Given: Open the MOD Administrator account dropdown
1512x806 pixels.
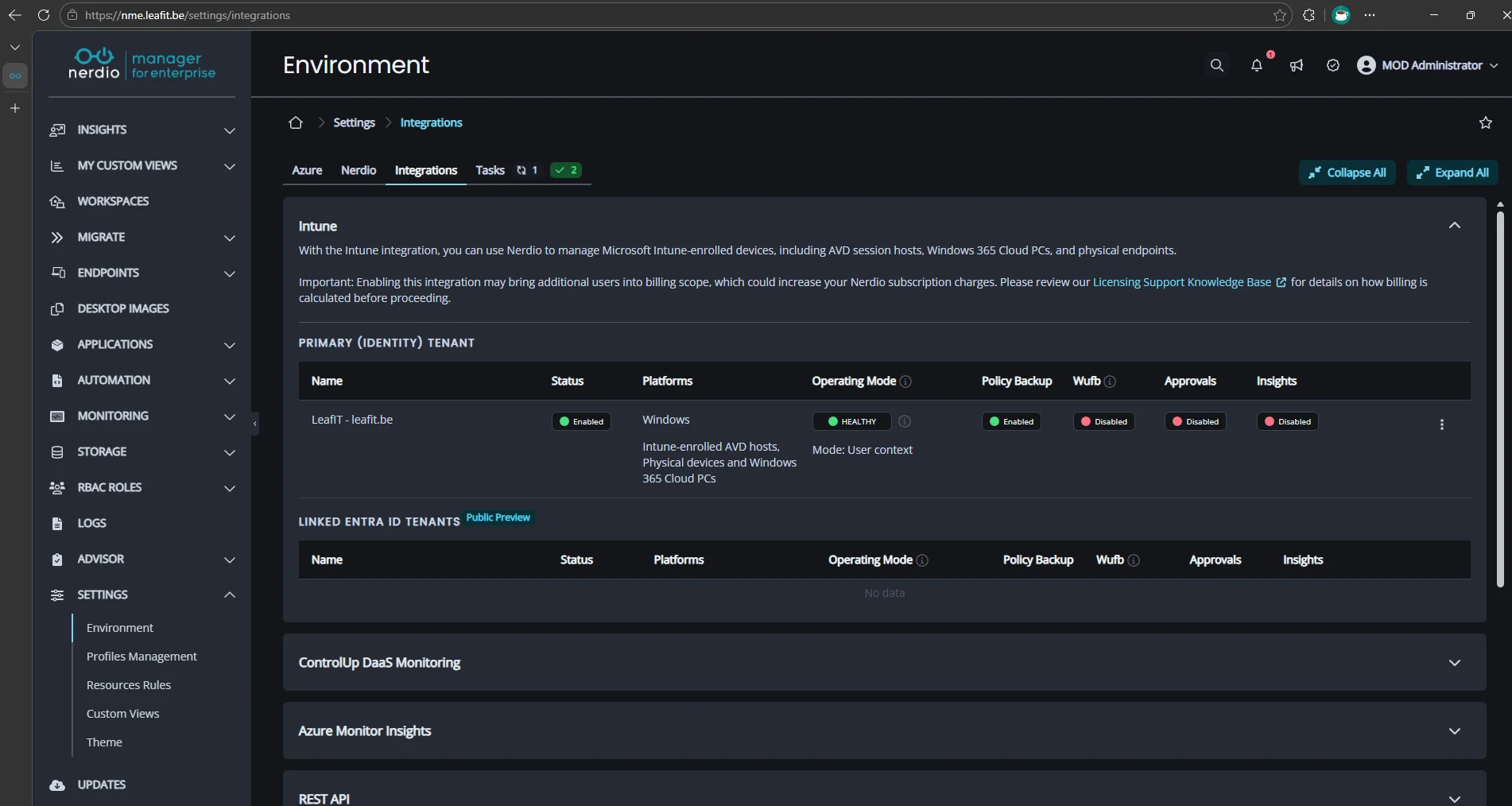Looking at the screenshot, I should tap(1427, 65).
